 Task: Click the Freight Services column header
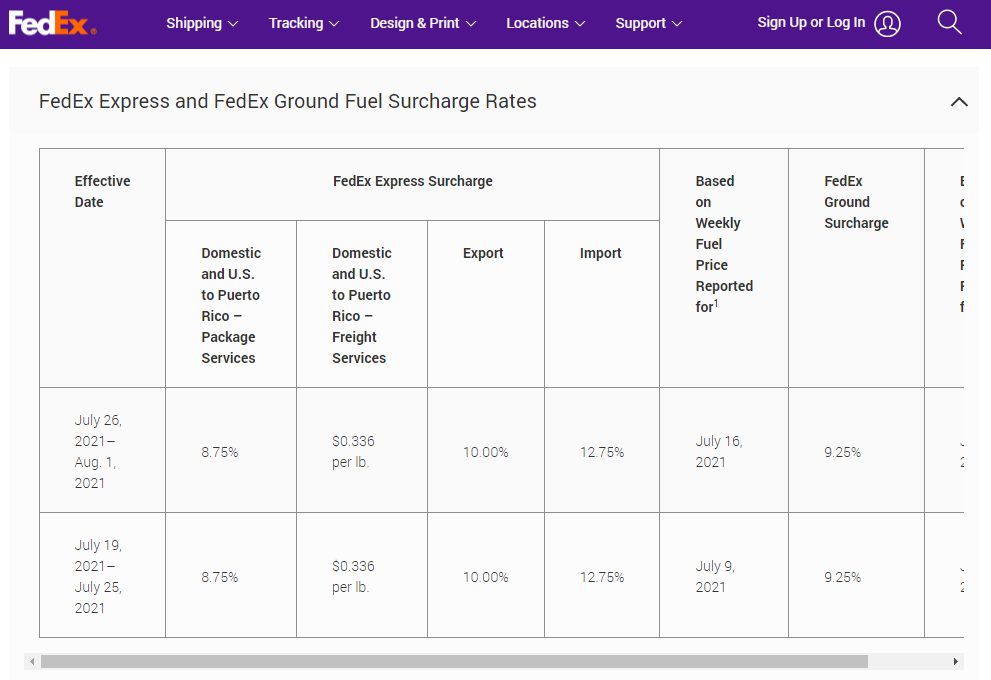(362, 305)
